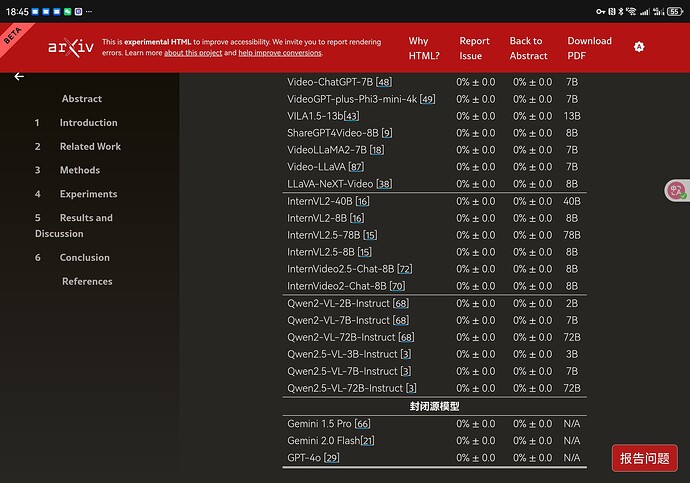The height and width of the screenshot is (483, 690).
Task: Open citation [43] for VILA1.5-13b
Action: click(x=351, y=116)
